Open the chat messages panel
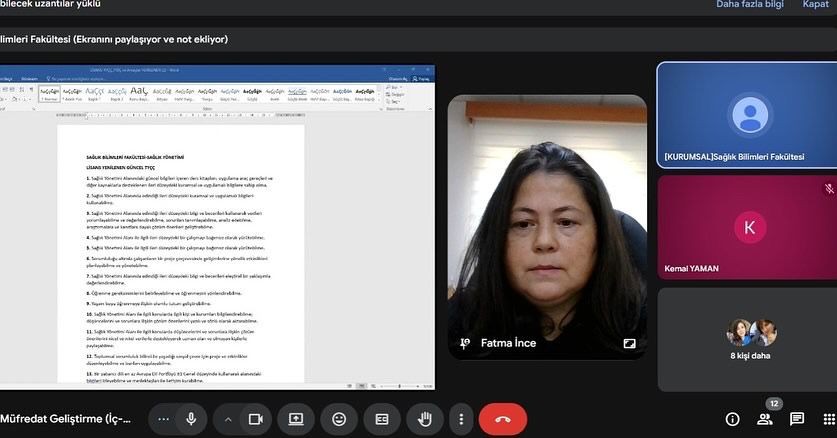 (x=797, y=419)
